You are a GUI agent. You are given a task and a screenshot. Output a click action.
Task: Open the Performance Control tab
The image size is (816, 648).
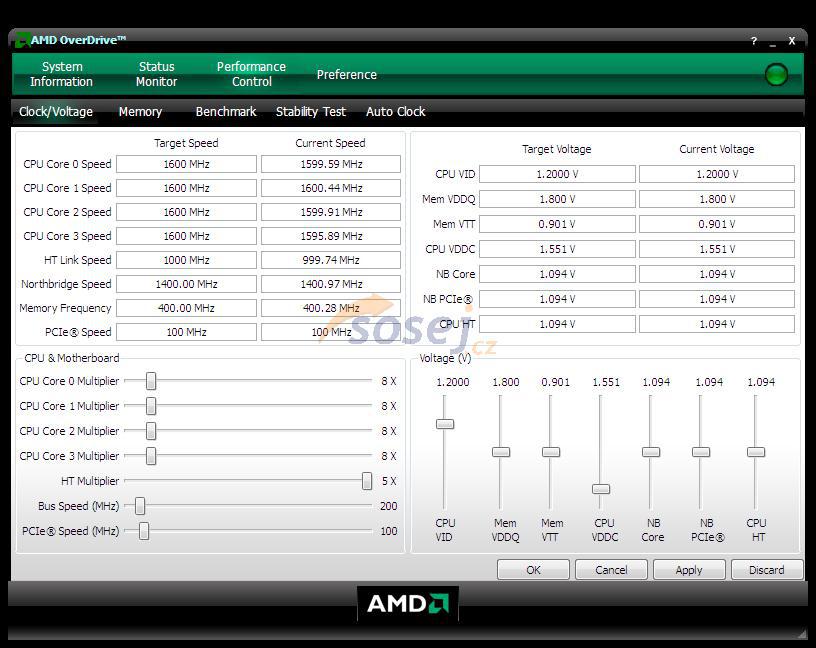point(251,74)
